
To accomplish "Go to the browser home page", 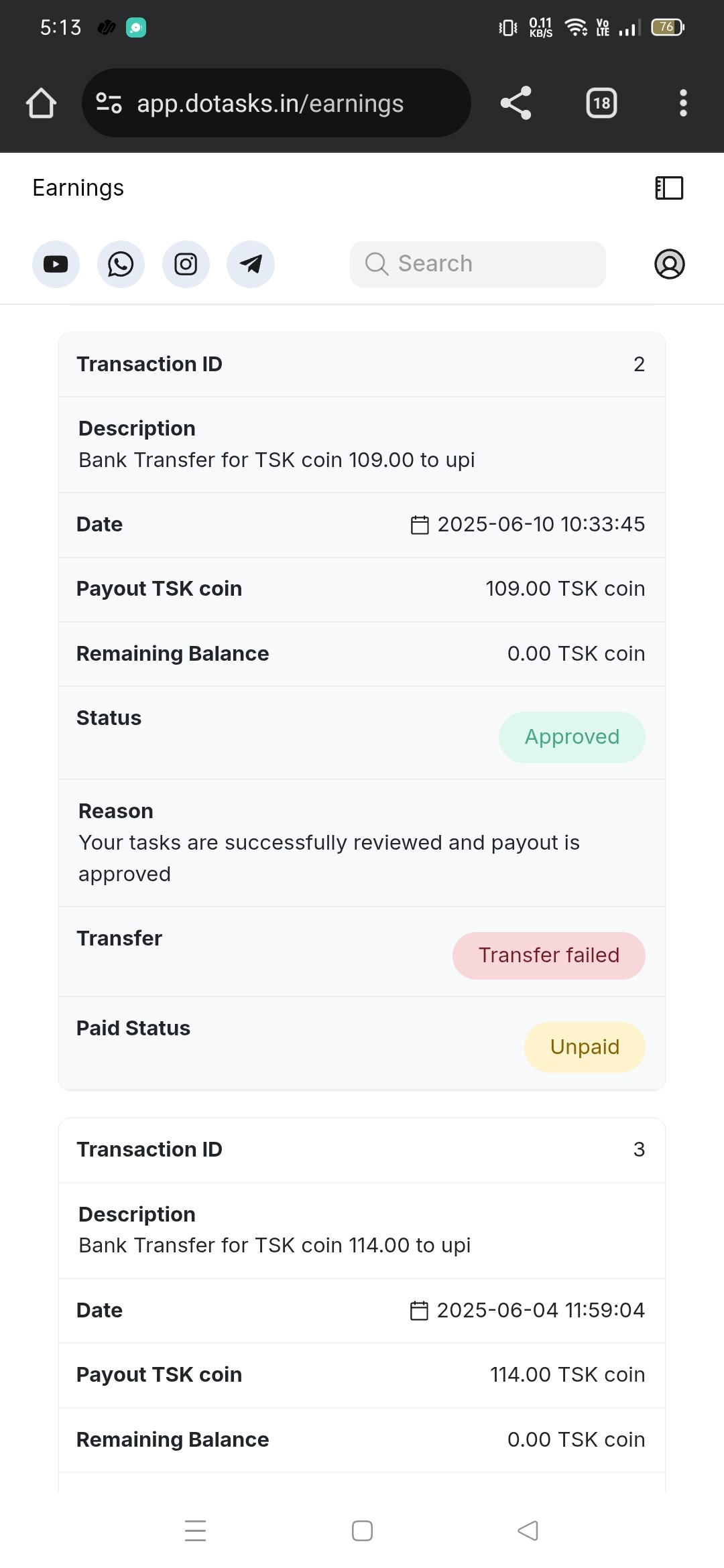I will click(x=41, y=103).
